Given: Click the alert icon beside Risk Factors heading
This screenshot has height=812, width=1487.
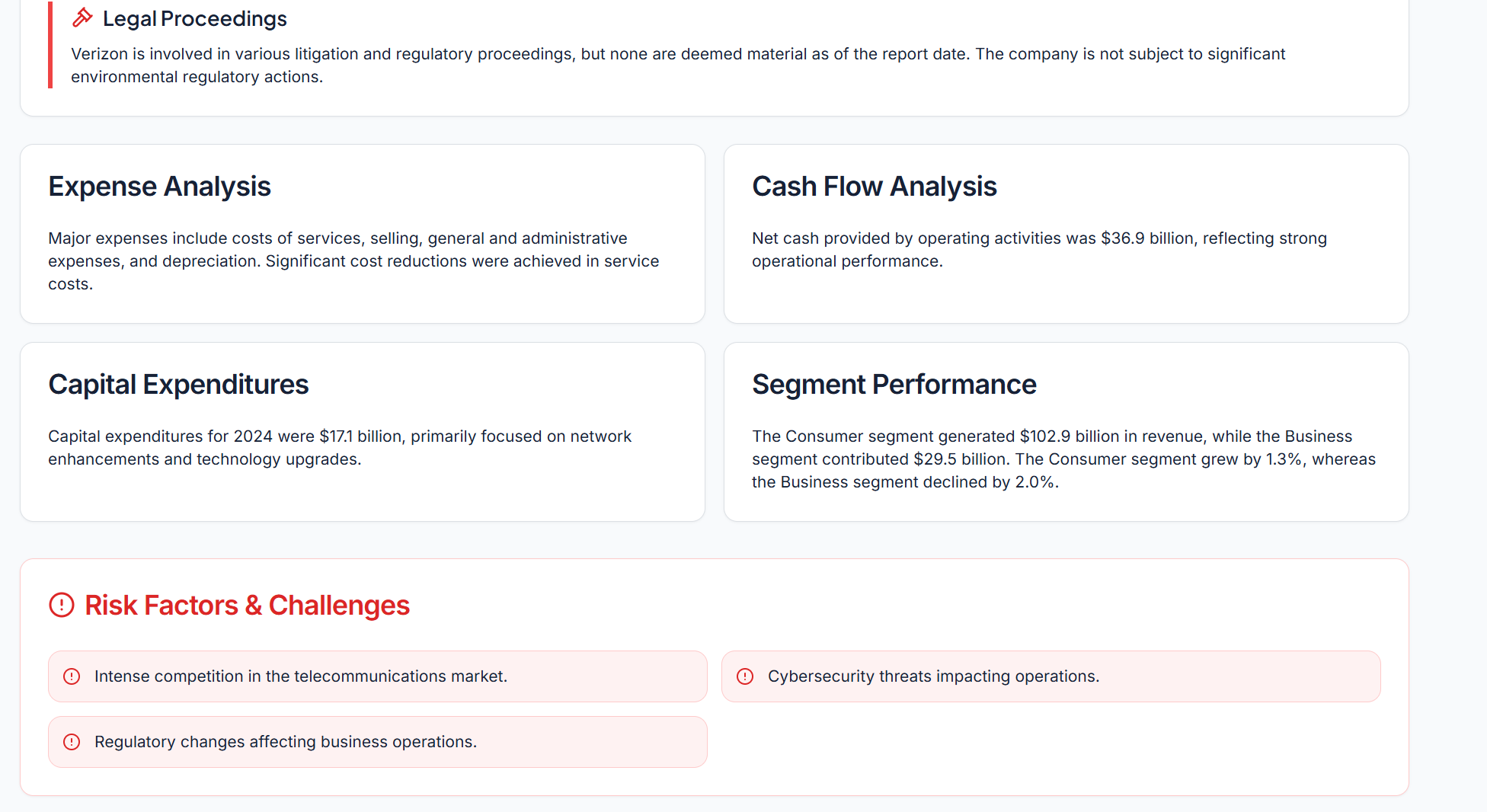Looking at the screenshot, I should tap(62, 606).
